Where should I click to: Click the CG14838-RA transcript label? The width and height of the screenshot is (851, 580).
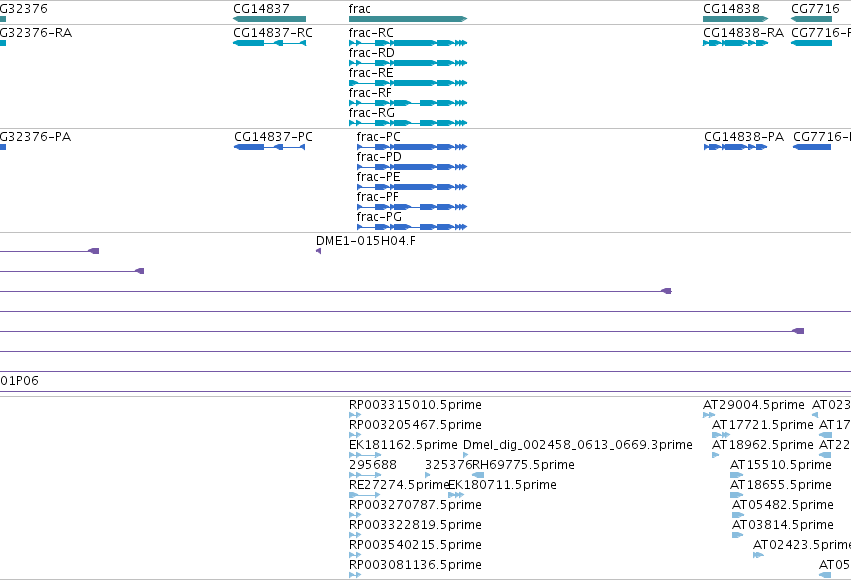pyautogui.click(x=743, y=33)
